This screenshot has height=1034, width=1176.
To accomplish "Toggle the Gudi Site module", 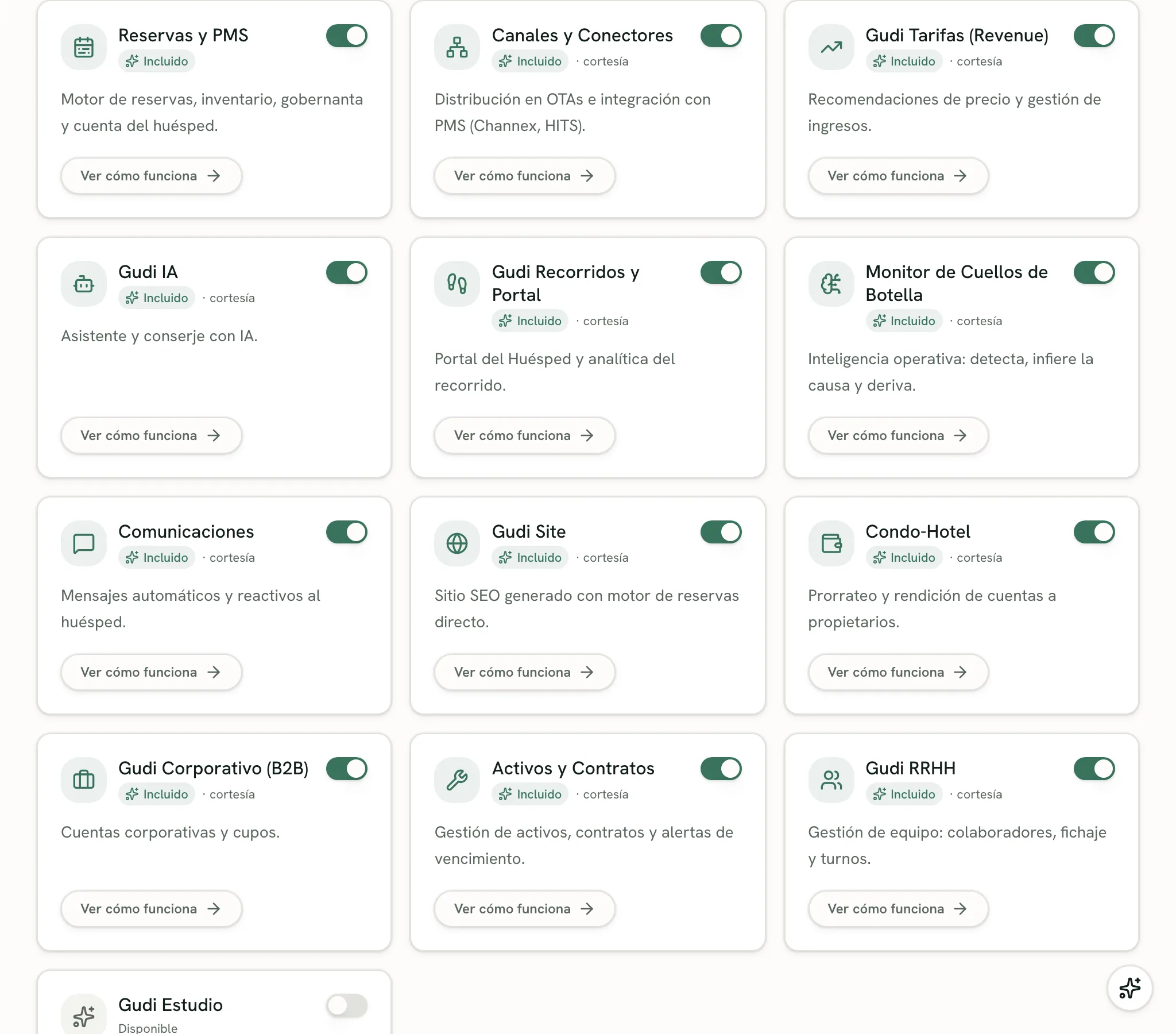I will (x=721, y=532).
